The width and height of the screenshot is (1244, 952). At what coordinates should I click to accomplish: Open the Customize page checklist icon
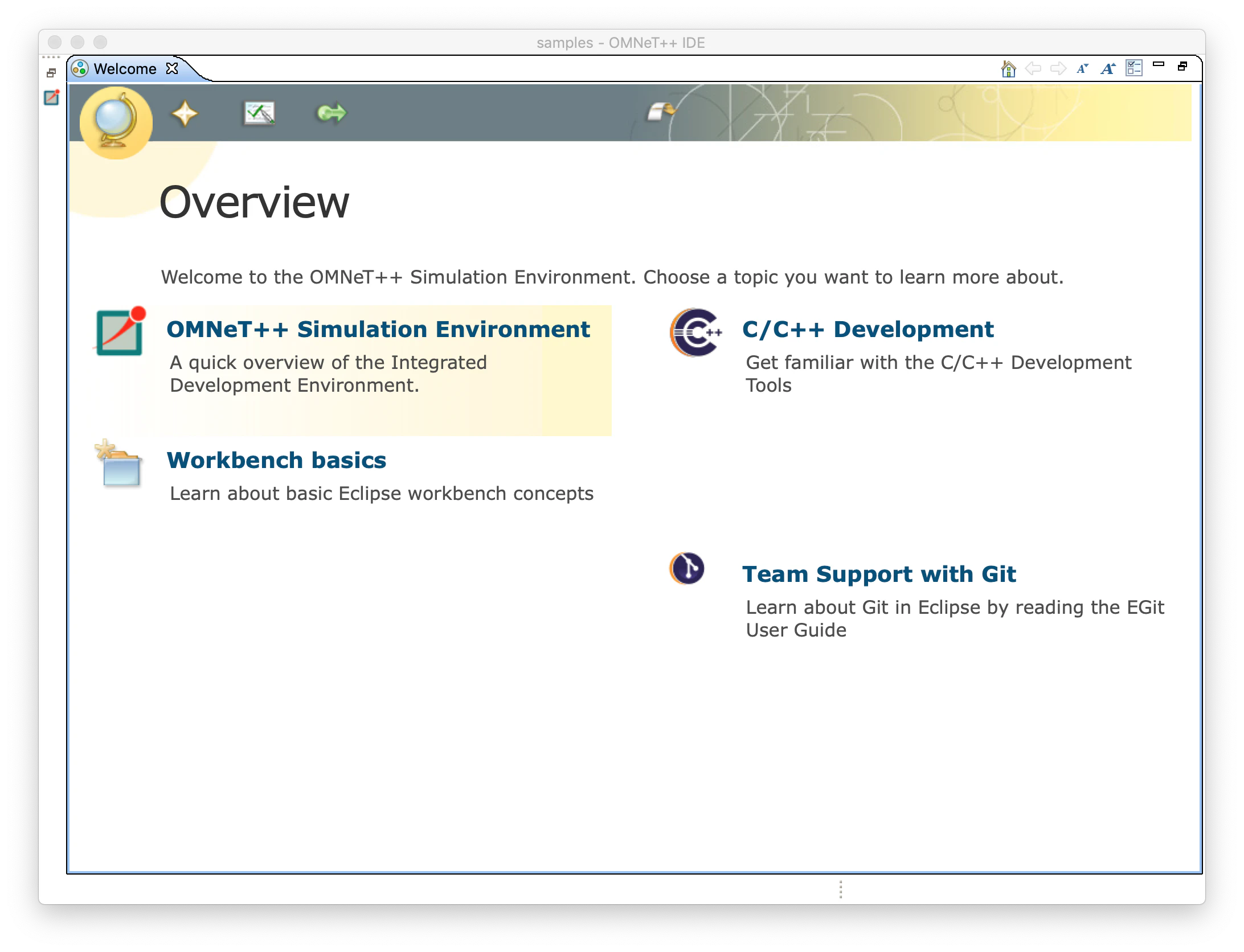point(1133,68)
